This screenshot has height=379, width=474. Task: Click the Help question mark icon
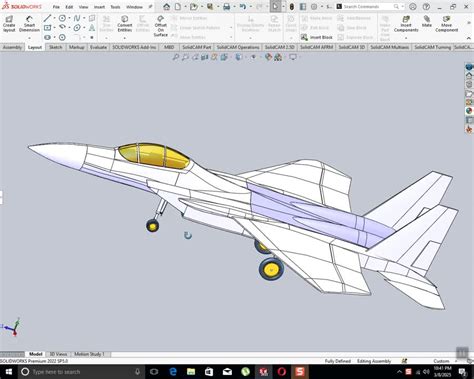[426, 6]
